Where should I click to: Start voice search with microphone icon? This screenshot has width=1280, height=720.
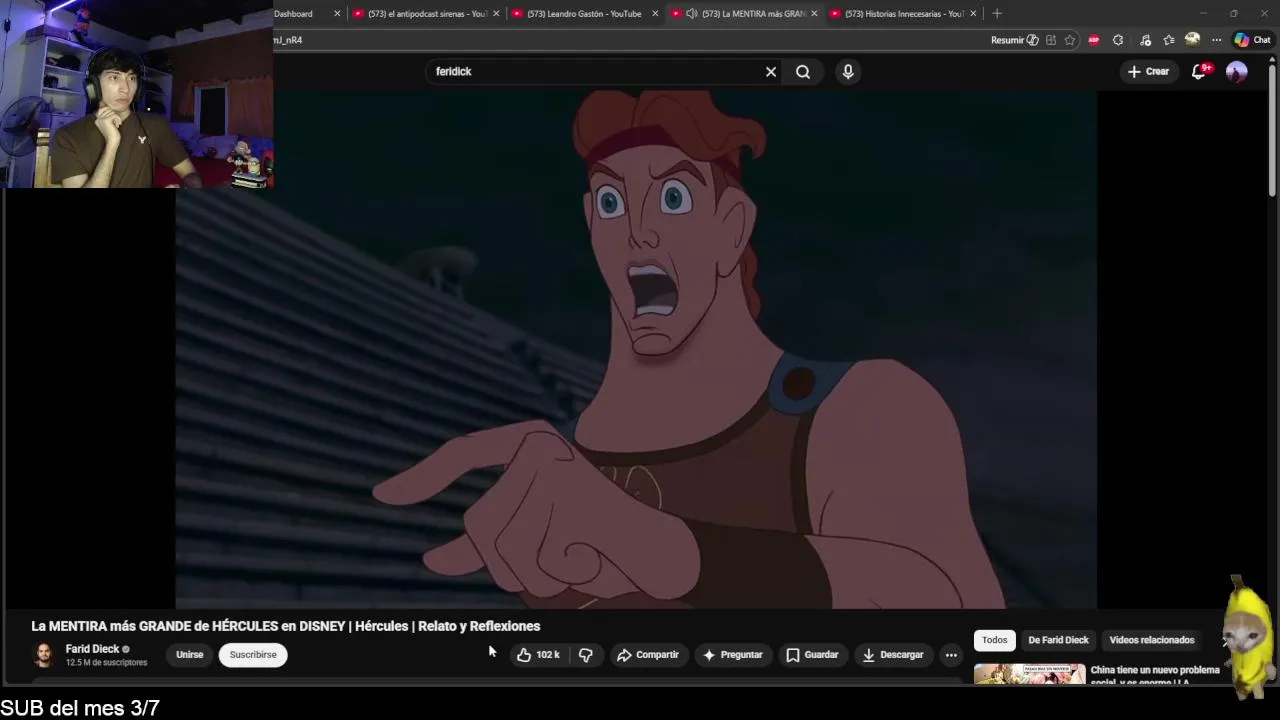click(848, 72)
